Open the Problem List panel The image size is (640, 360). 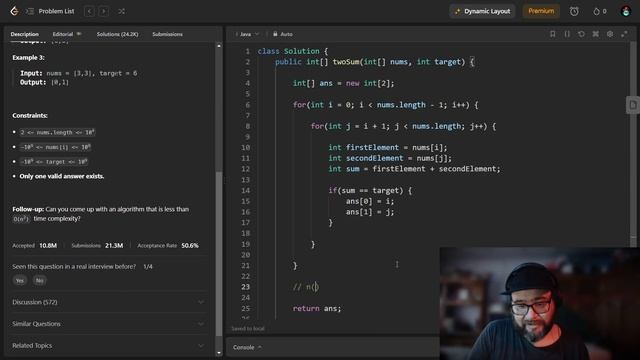coord(50,11)
